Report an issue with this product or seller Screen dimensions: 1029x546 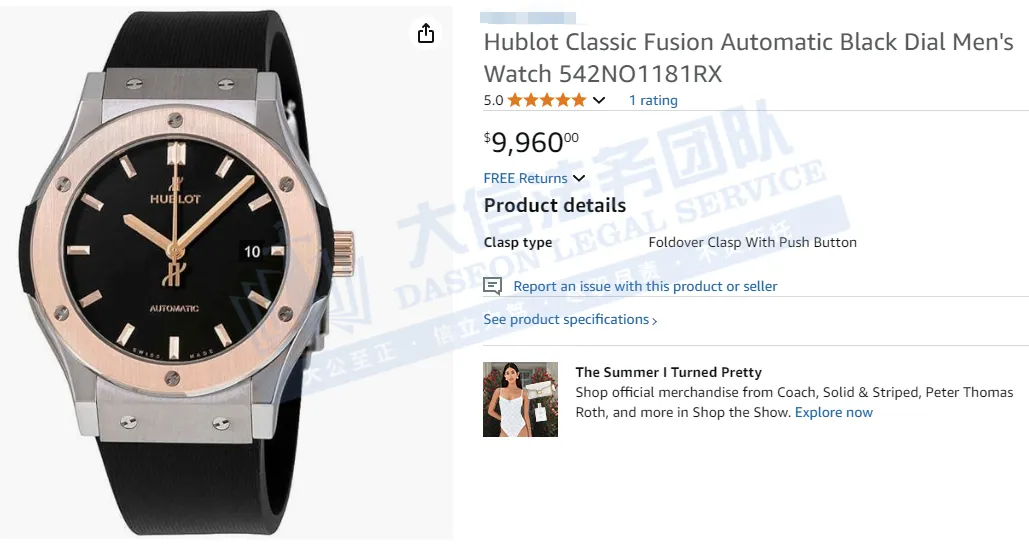(x=645, y=286)
